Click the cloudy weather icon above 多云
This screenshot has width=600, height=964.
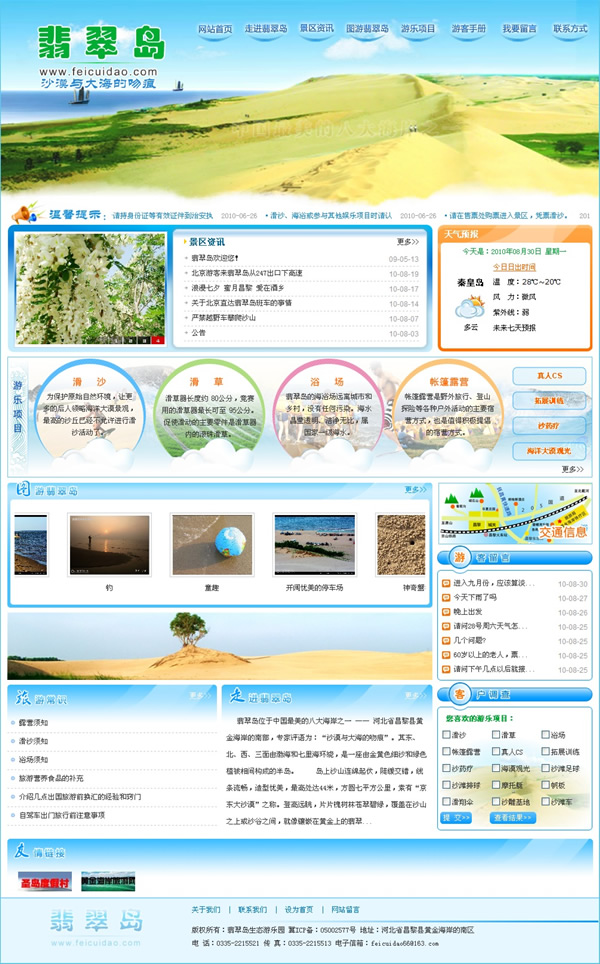(x=471, y=312)
